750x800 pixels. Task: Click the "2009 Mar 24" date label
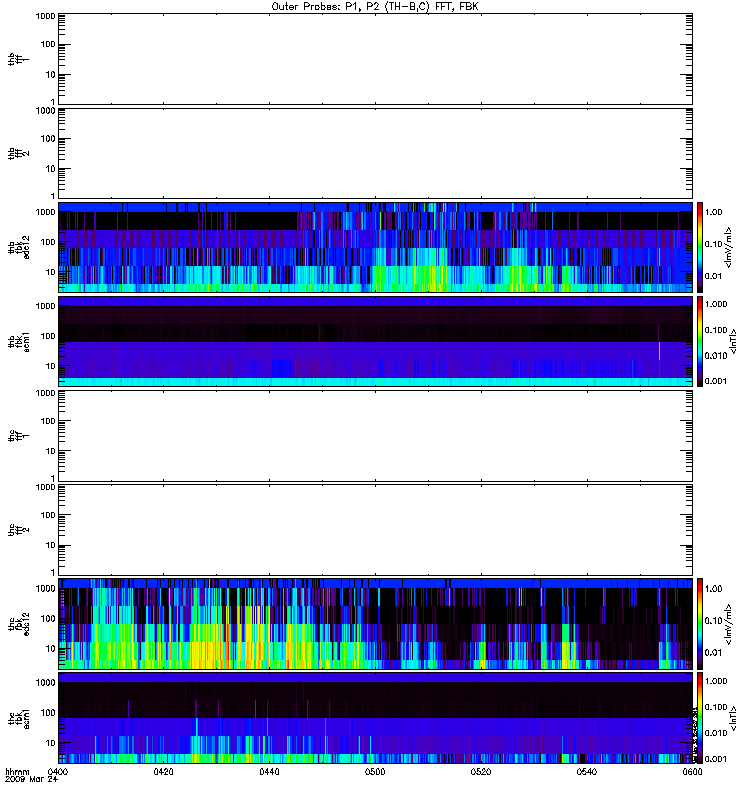[x=32, y=779]
